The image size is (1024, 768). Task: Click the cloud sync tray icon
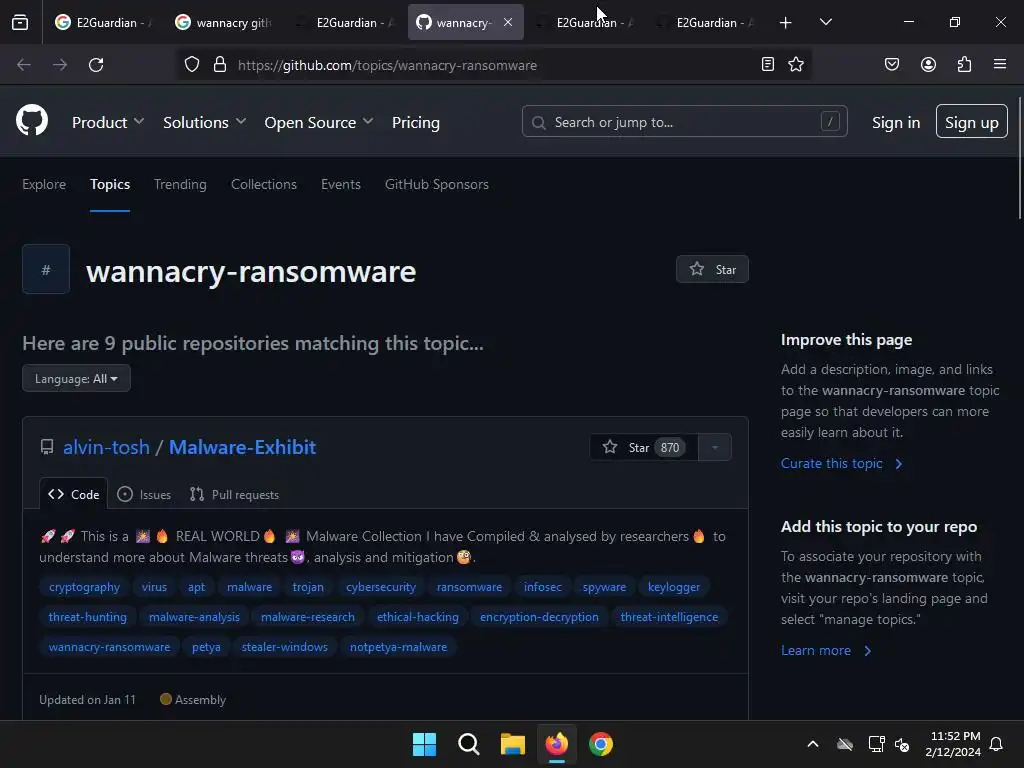(x=845, y=744)
